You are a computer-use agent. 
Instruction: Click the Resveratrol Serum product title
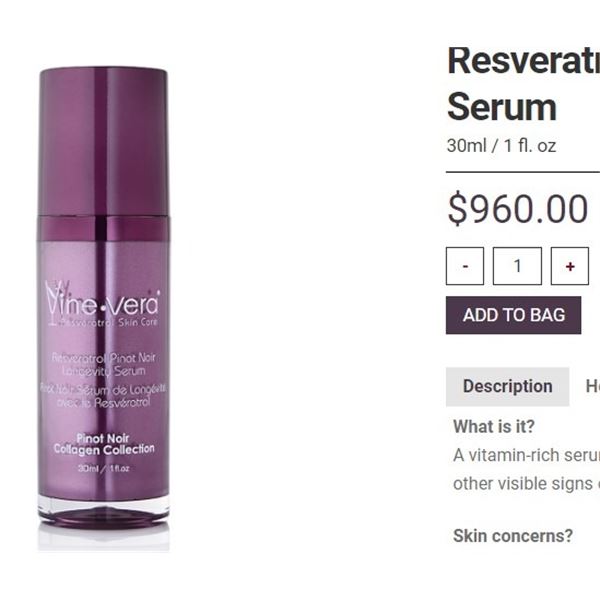pyautogui.click(x=523, y=84)
